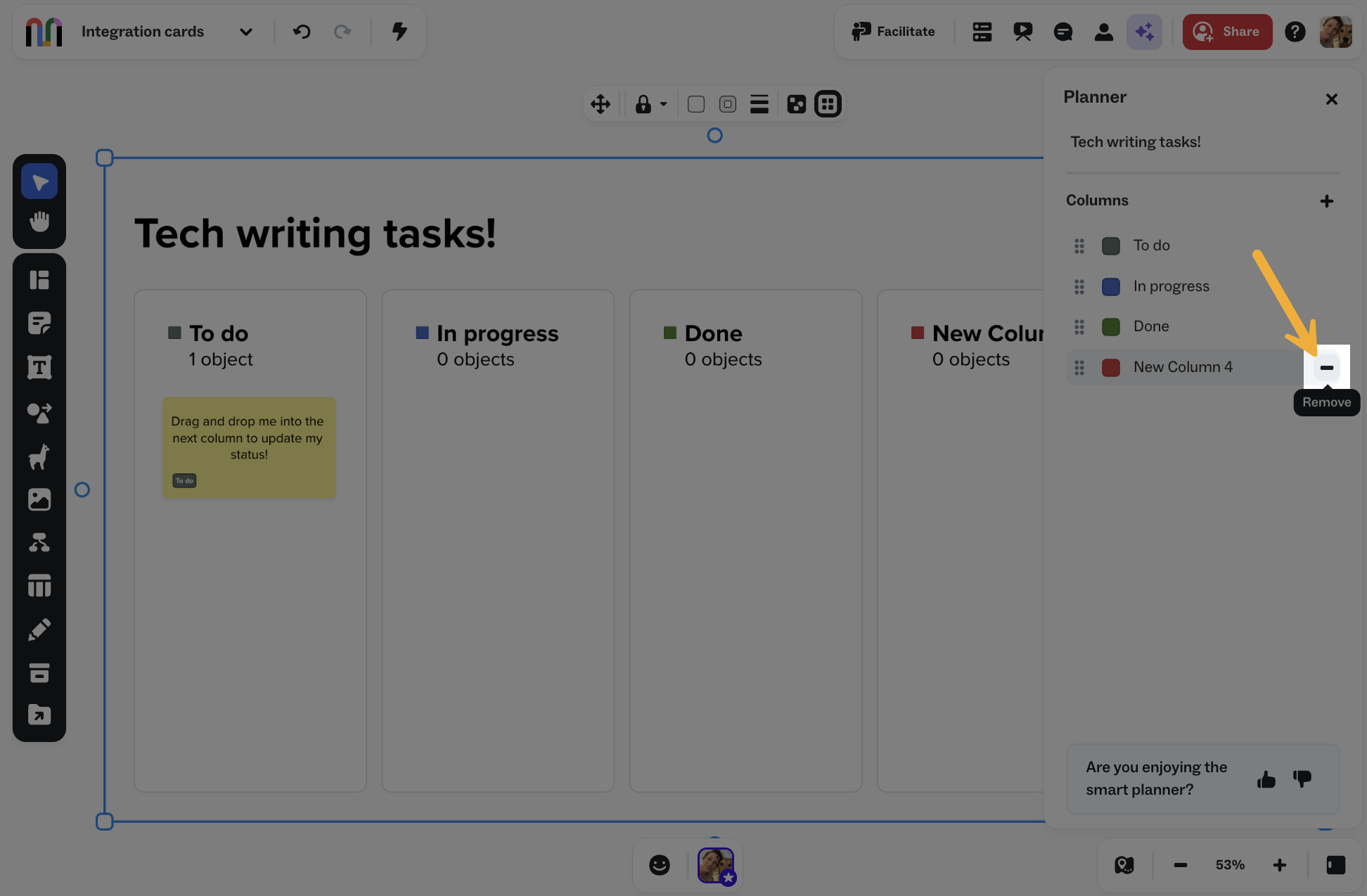Select the hand pan tool
Image resolution: width=1367 pixels, height=896 pixels.
point(39,222)
